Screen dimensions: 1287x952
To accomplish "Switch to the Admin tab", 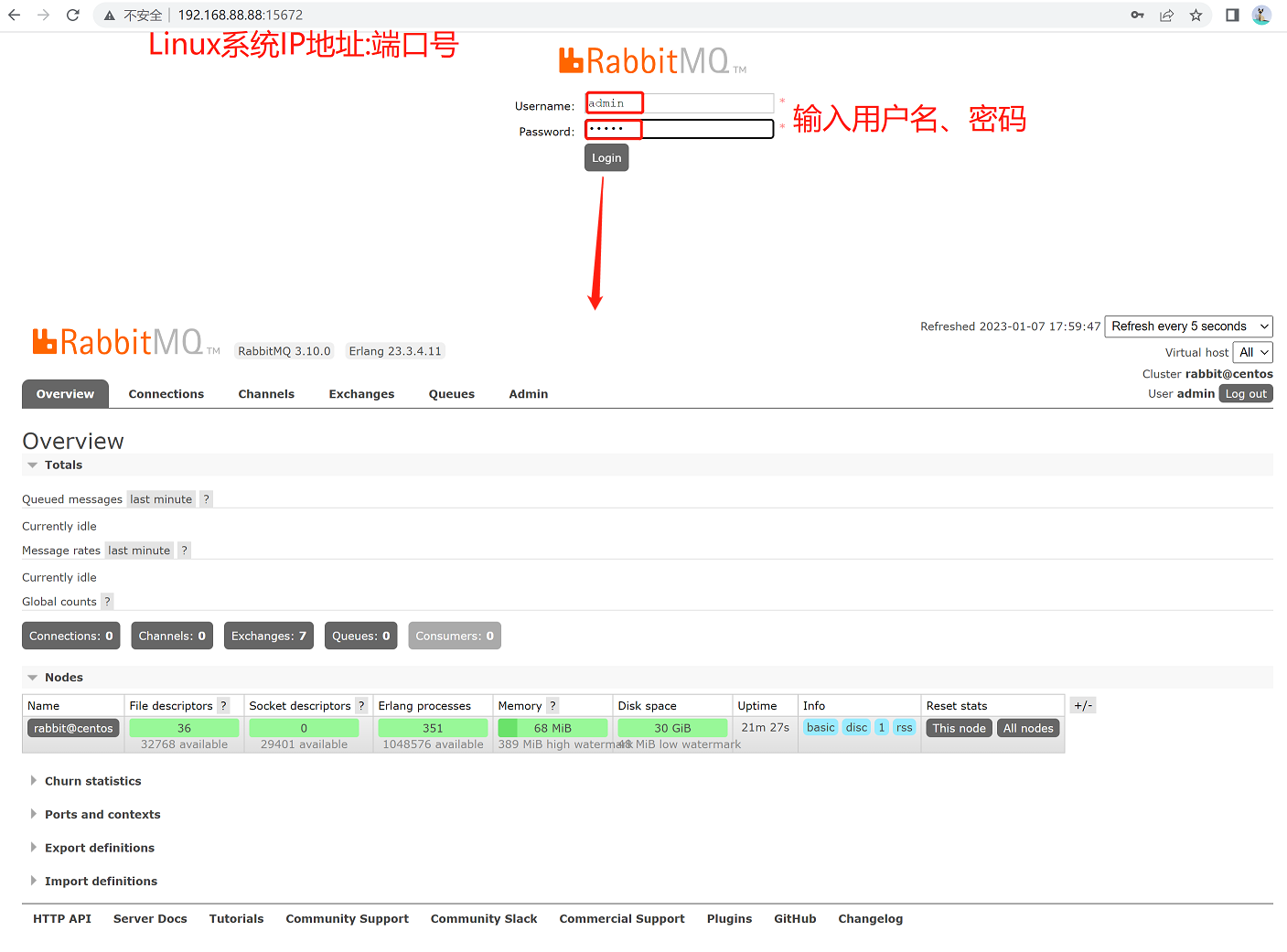I will [529, 394].
